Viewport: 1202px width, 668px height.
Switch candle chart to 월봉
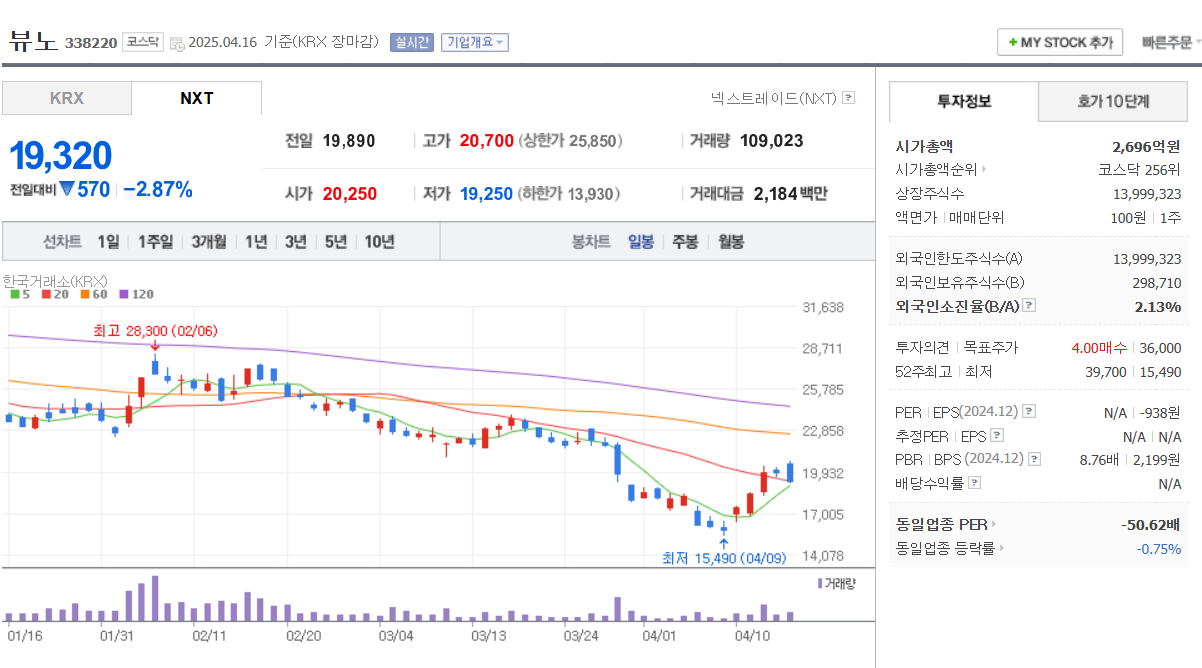(731, 241)
